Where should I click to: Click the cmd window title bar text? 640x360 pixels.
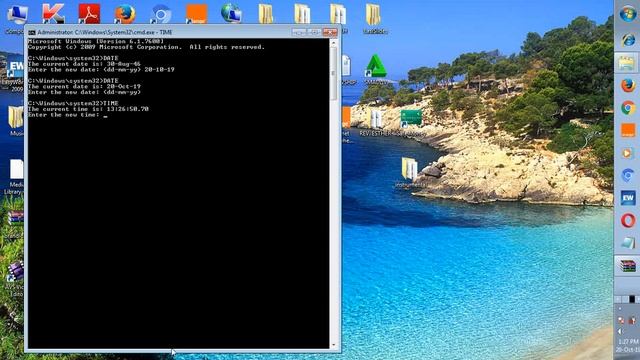click(x=104, y=32)
